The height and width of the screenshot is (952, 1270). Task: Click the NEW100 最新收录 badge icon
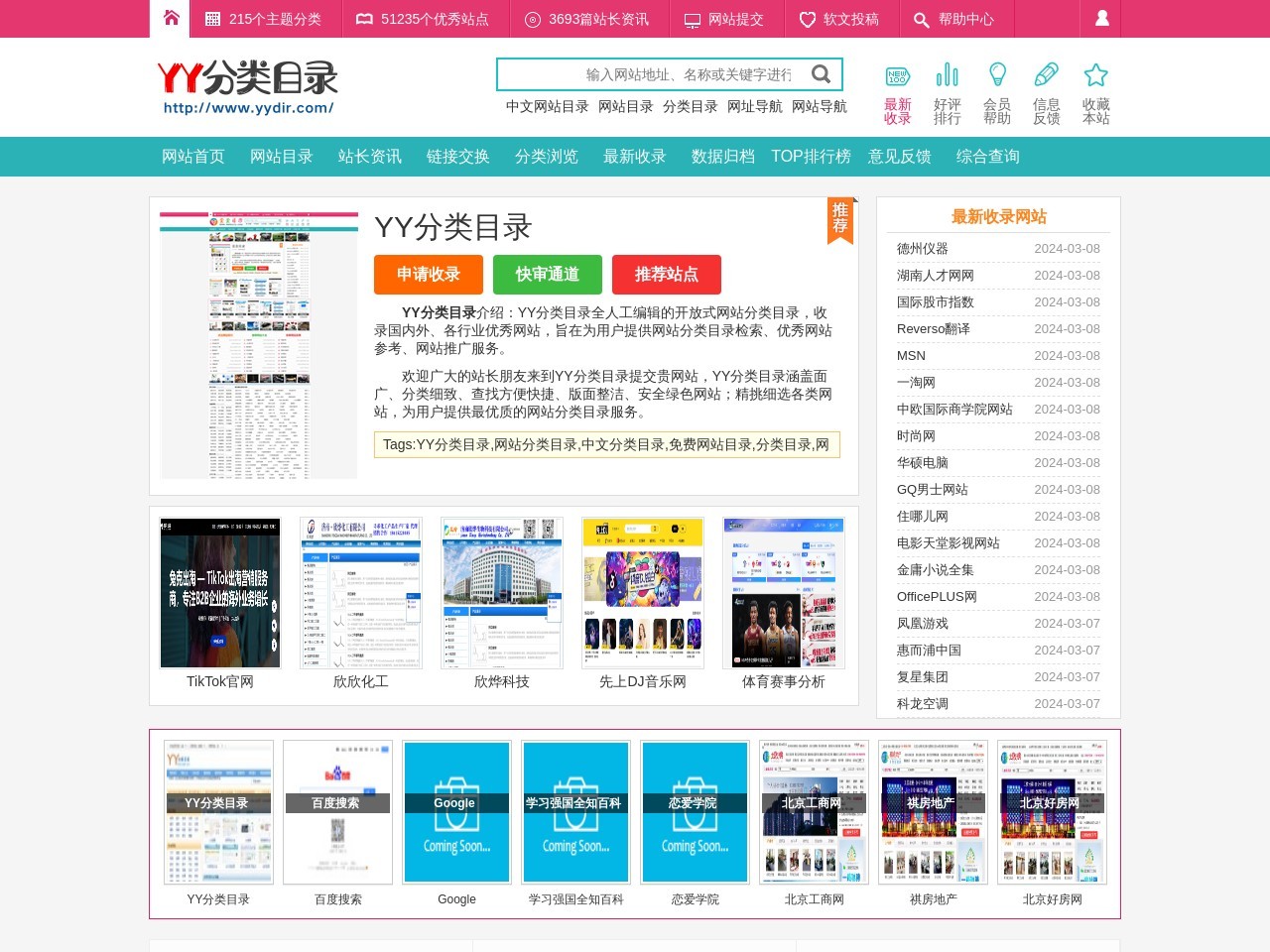coord(896,74)
